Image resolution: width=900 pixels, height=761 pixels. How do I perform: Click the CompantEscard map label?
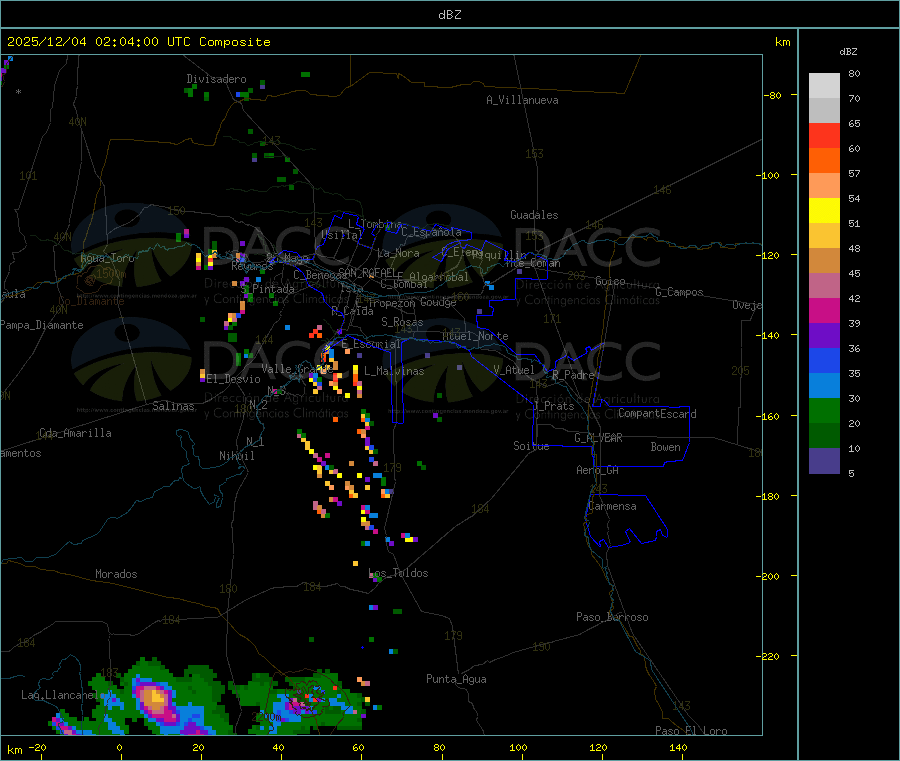[658, 414]
